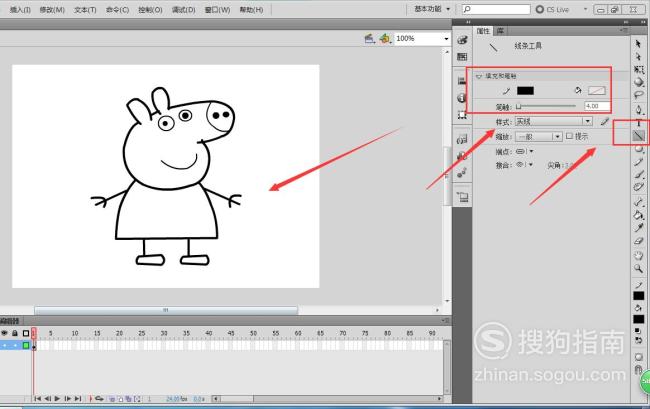The image size is (650, 409).
Task: Open the Info panel icon in dock
Action: (462, 98)
